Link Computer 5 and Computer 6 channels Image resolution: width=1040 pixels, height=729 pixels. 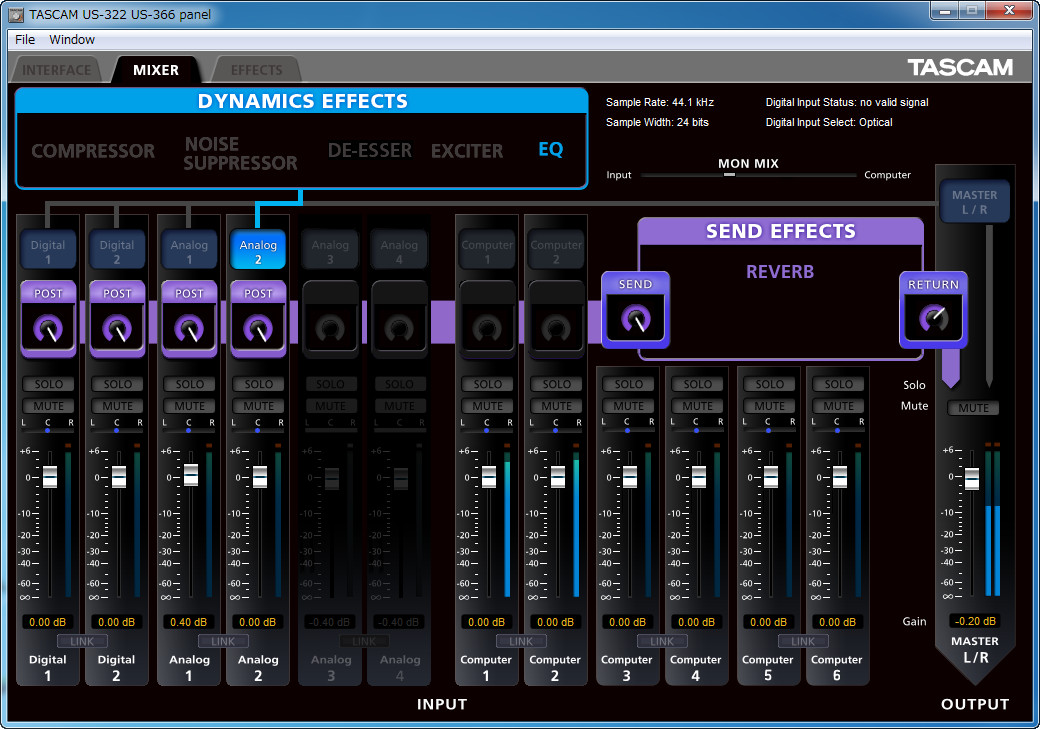coord(803,641)
